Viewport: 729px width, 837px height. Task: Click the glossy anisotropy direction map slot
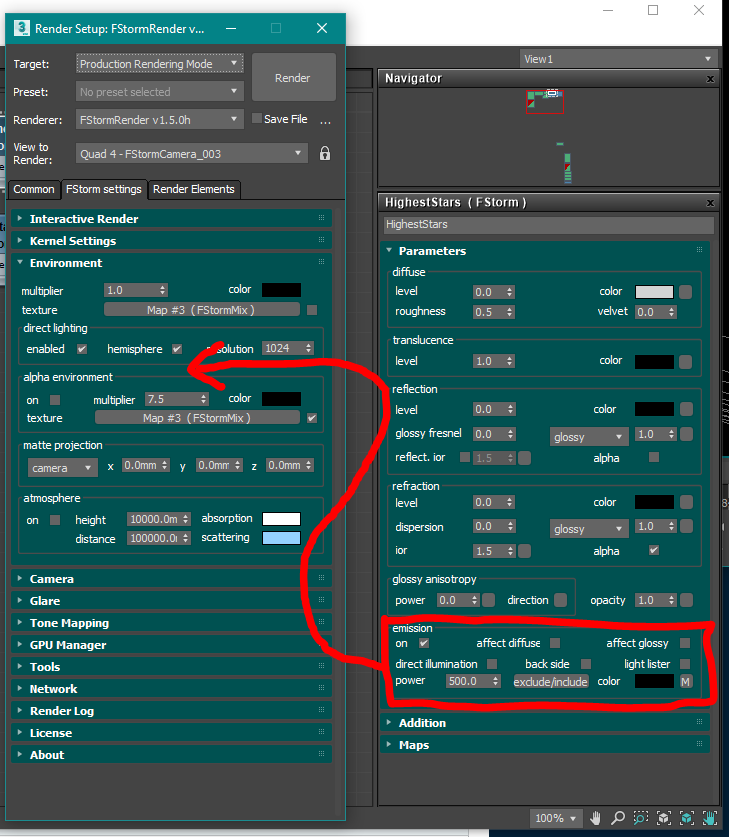(560, 600)
